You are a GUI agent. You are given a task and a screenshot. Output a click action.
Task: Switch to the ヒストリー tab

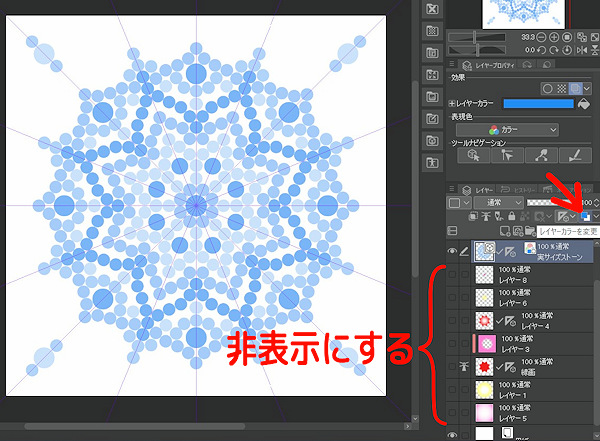tap(518, 190)
